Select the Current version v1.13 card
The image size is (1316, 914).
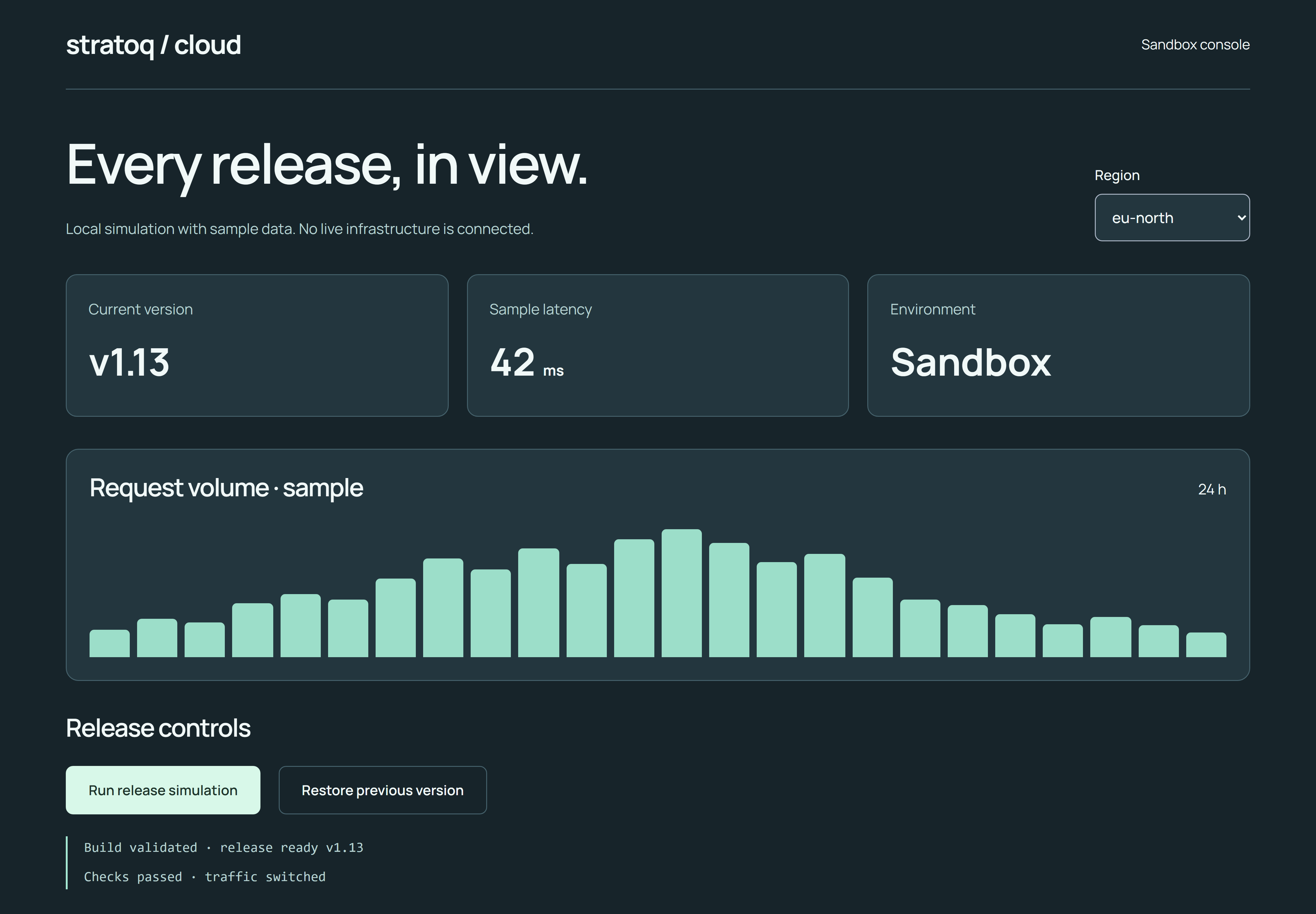pos(257,345)
